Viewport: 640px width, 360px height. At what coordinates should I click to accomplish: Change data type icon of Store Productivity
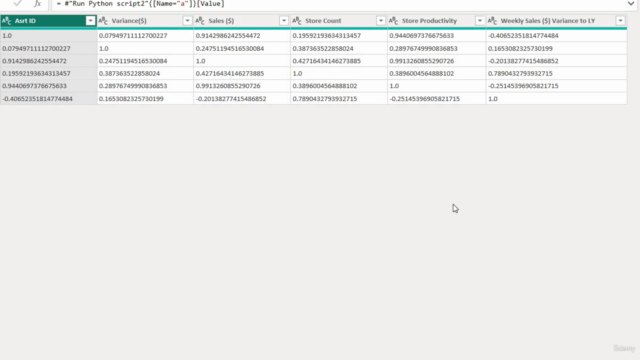point(393,21)
